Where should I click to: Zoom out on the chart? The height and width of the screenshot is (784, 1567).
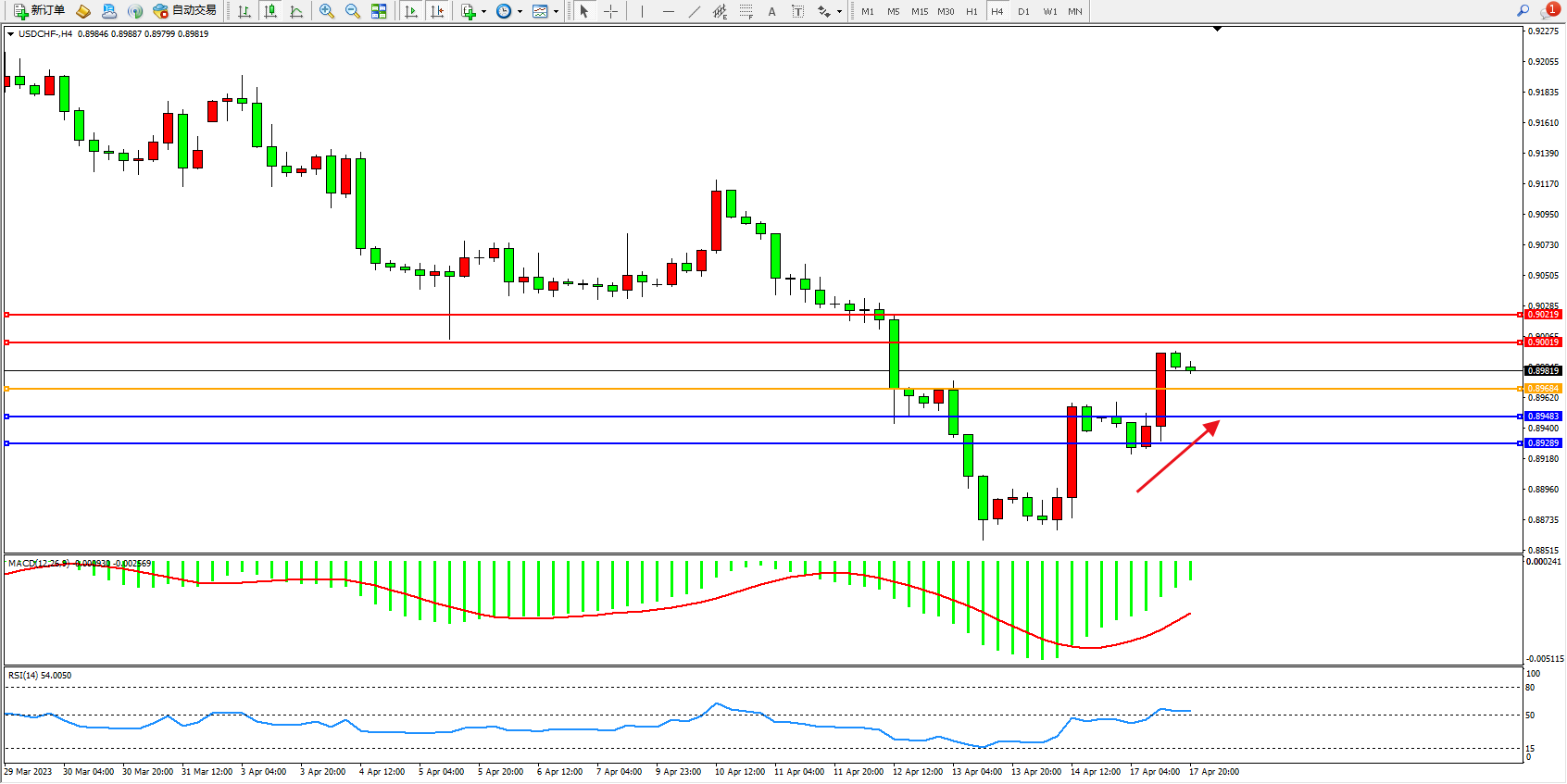[x=353, y=11]
